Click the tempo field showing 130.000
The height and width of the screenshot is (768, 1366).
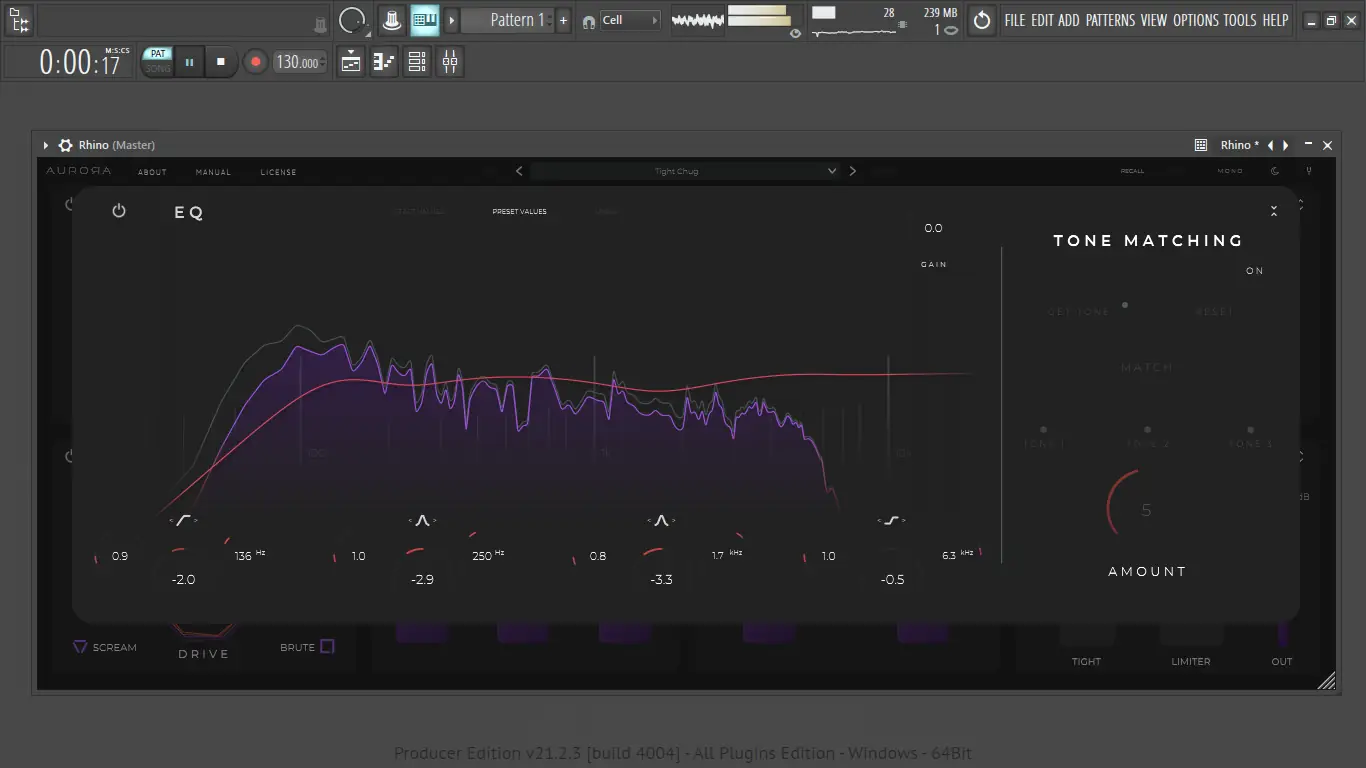coord(300,62)
